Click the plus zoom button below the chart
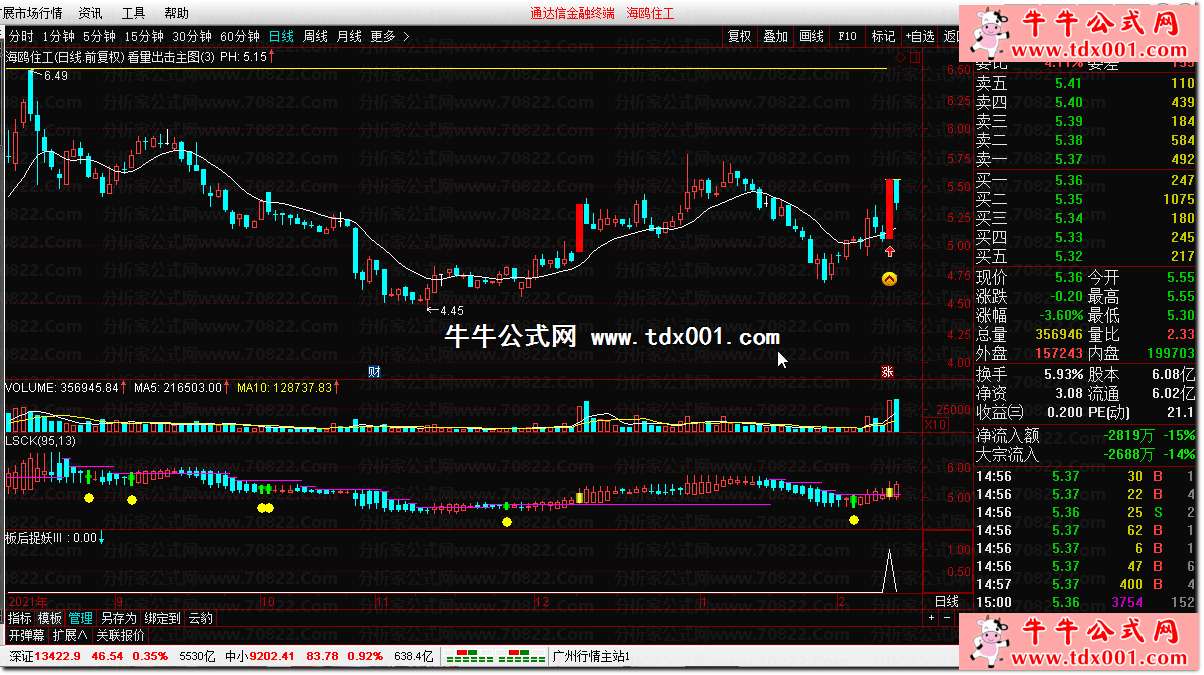The image size is (1204, 675). pos(931,618)
